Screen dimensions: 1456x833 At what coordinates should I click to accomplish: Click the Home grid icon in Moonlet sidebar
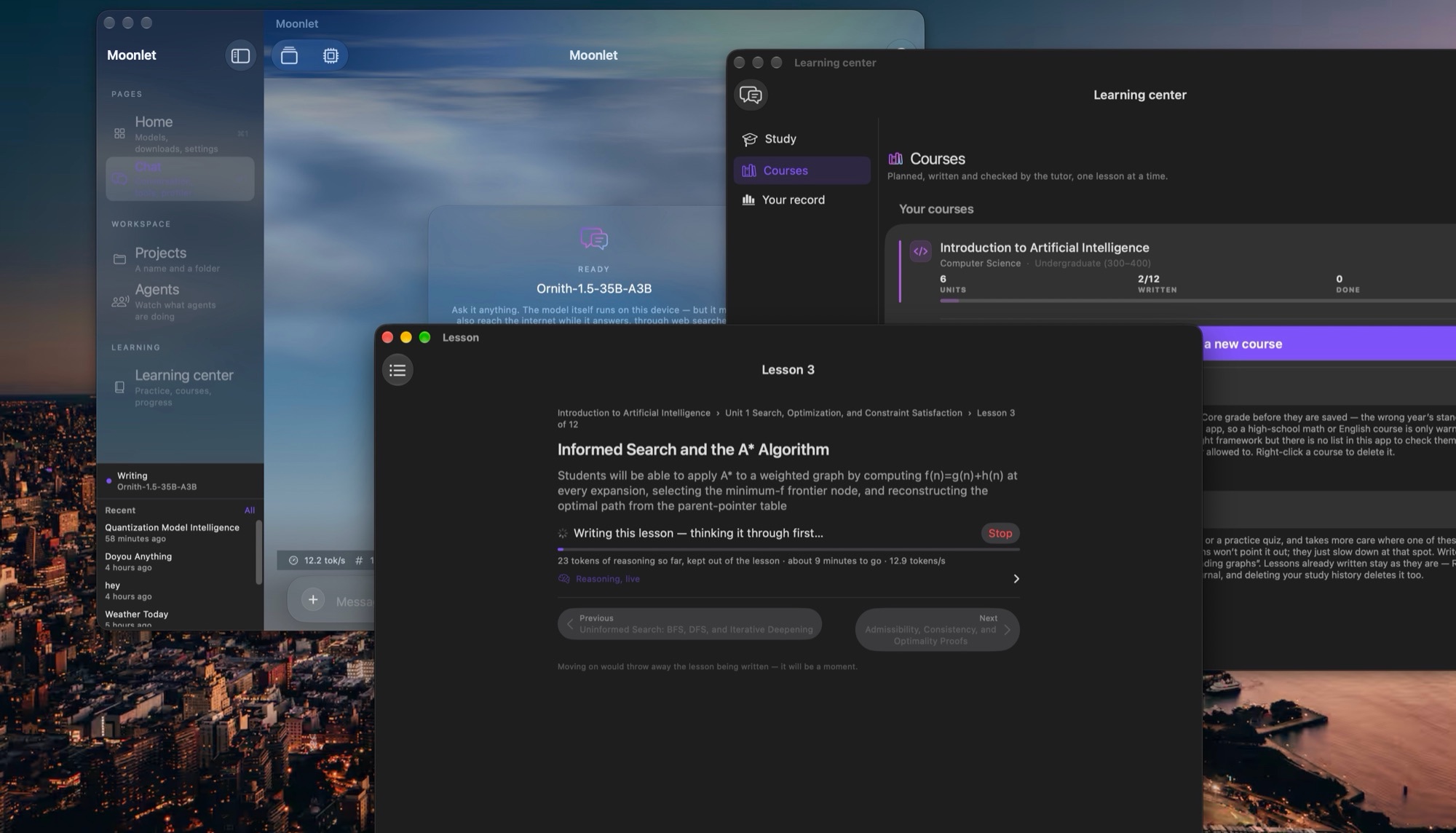coord(119,133)
